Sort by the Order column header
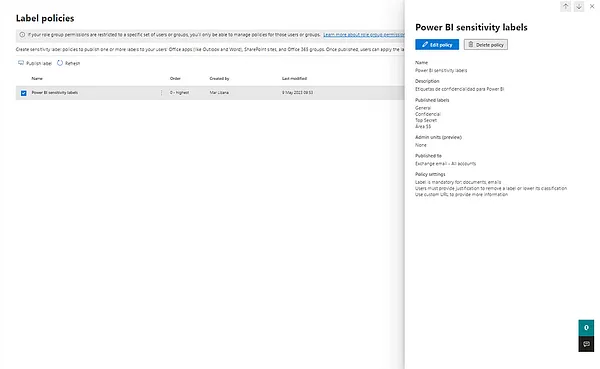 pyautogui.click(x=175, y=78)
